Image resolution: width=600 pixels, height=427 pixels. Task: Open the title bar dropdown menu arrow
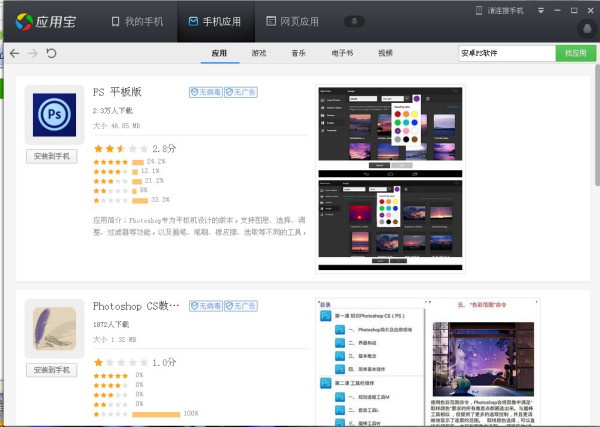click(541, 11)
